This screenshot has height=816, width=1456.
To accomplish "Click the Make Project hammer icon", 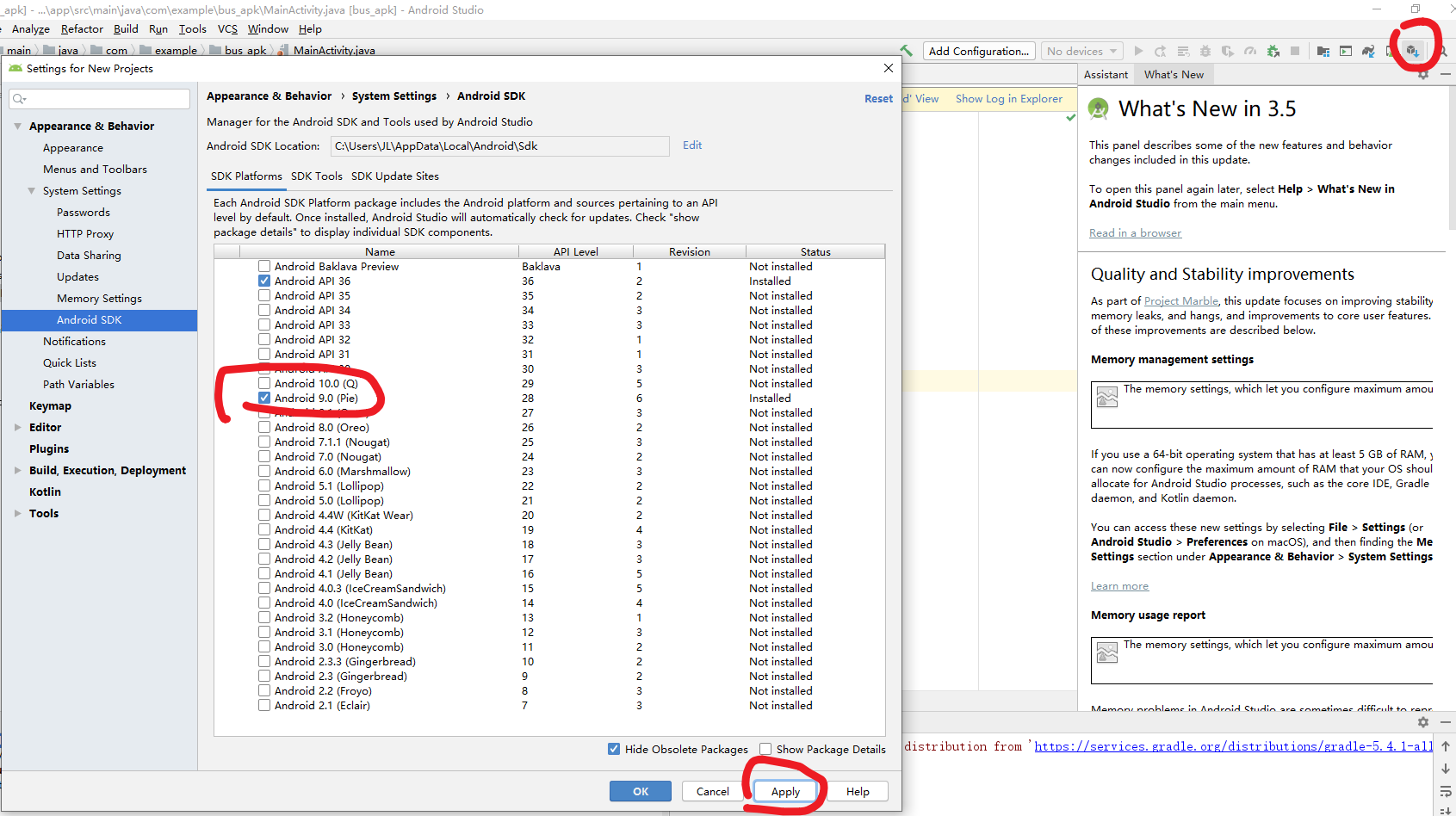I will [906, 51].
